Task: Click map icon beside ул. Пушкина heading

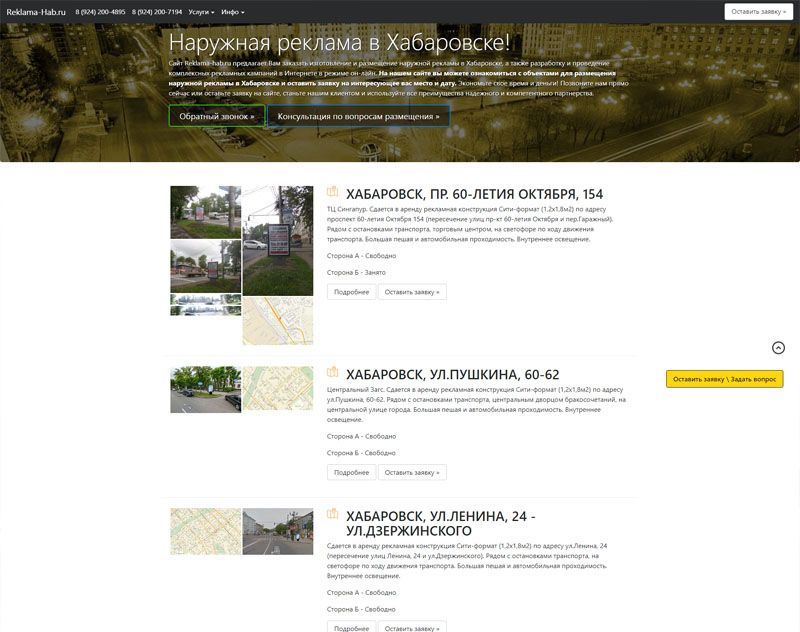Action: point(333,374)
